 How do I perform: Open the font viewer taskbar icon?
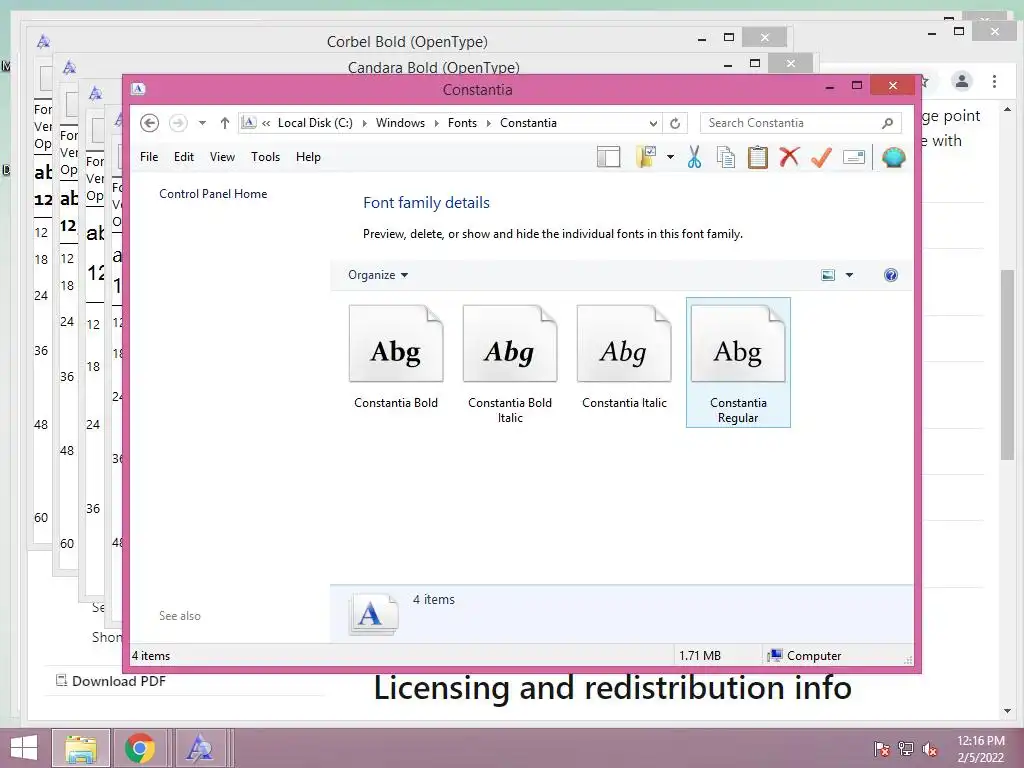(x=199, y=748)
